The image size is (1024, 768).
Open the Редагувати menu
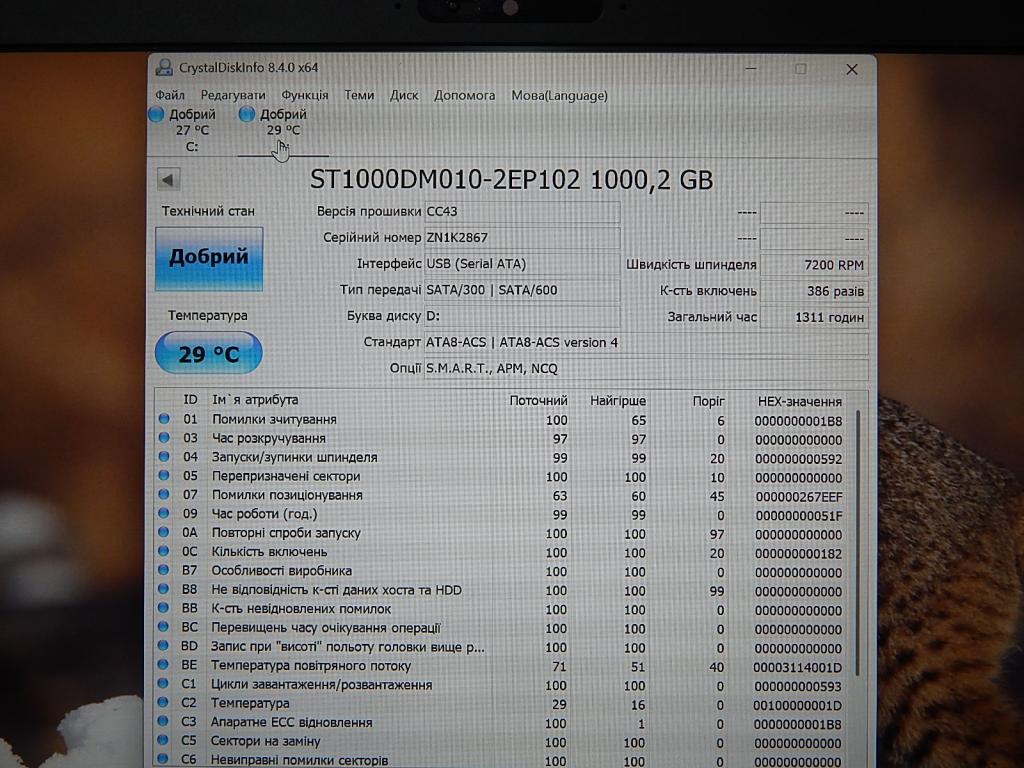point(232,96)
